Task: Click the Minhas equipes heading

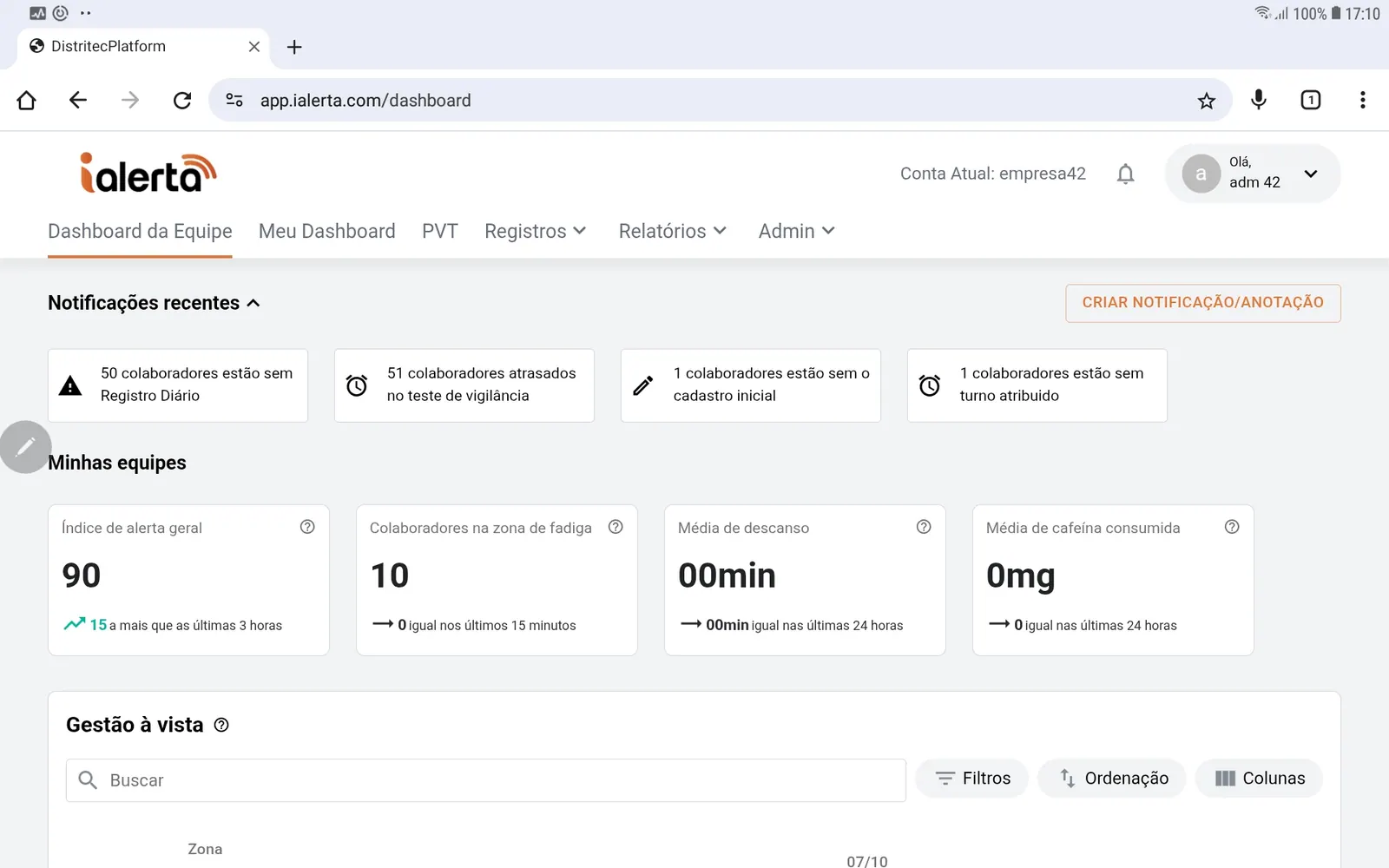Action: tap(117, 463)
